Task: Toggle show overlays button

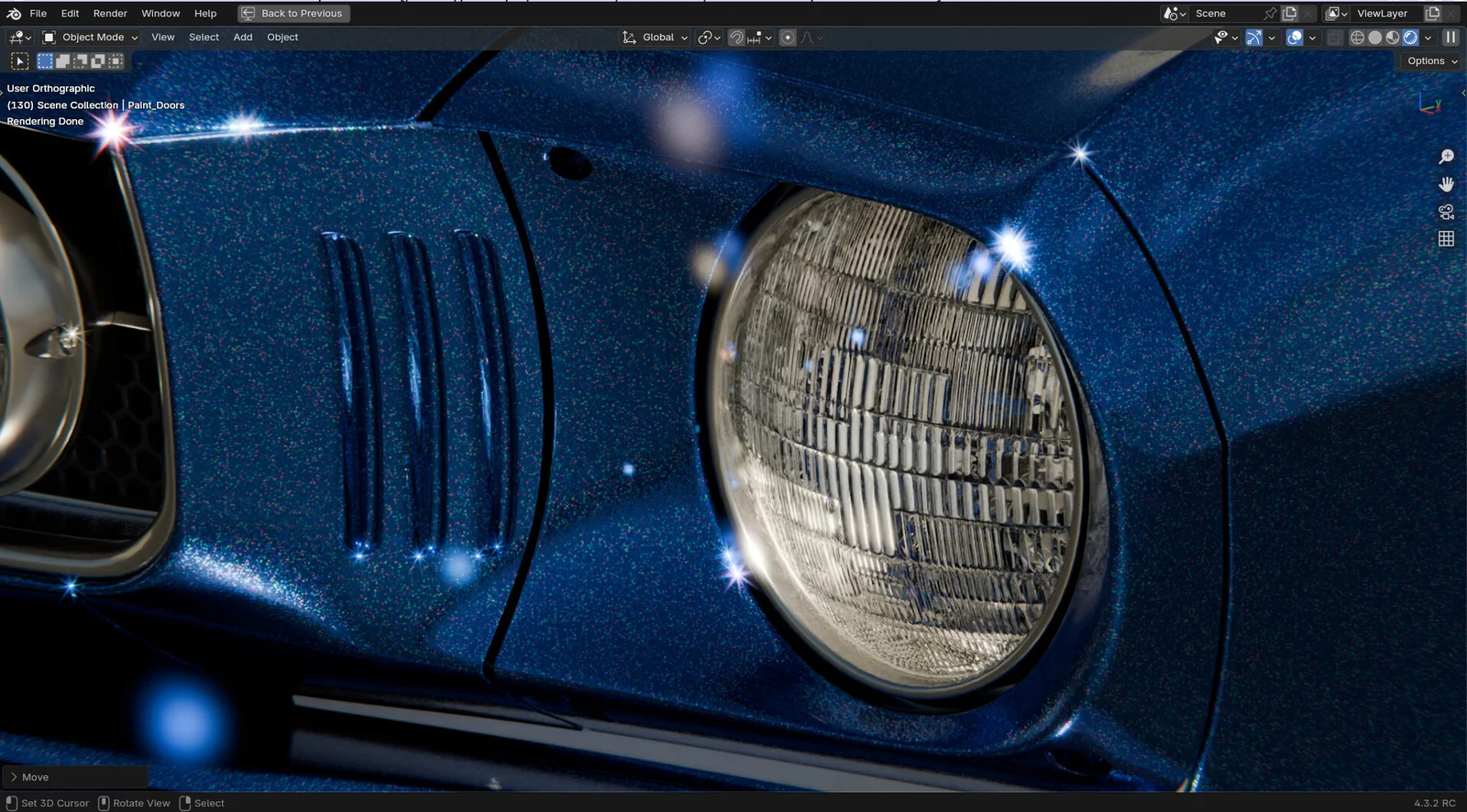Action: click(x=1295, y=38)
